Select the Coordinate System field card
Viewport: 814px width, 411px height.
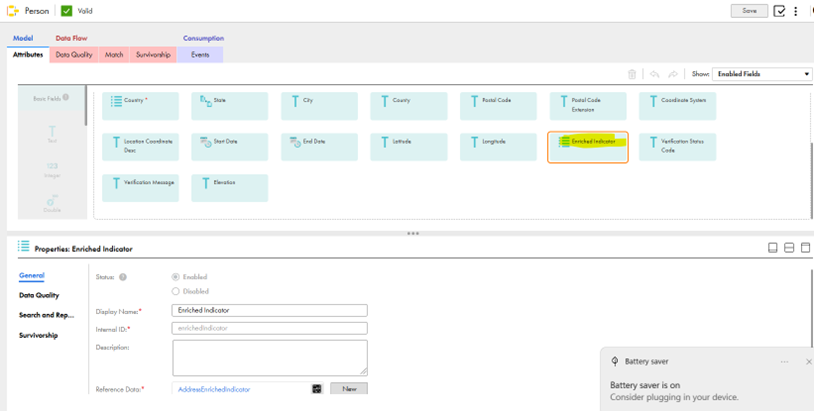677,106
